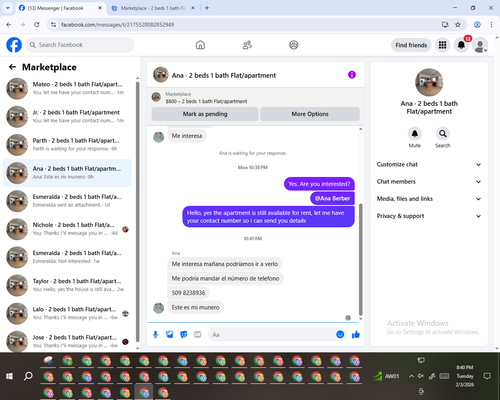Reload page with browser refresh icon
Image resolution: width=500 pixels, height=400 pixels.
pos(37,25)
